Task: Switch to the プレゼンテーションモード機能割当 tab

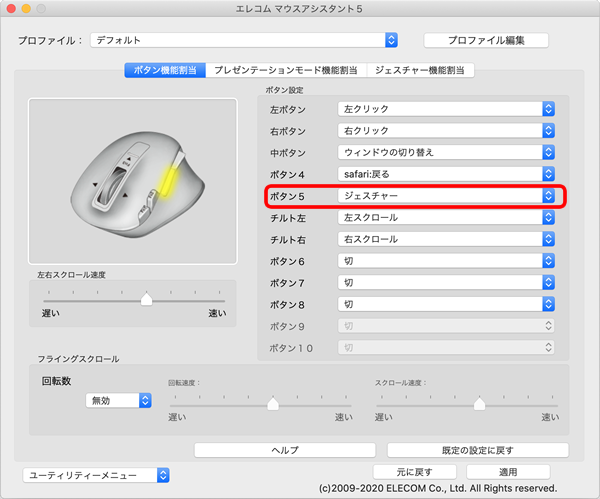Action: pyautogui.click(x=286, y=70)
